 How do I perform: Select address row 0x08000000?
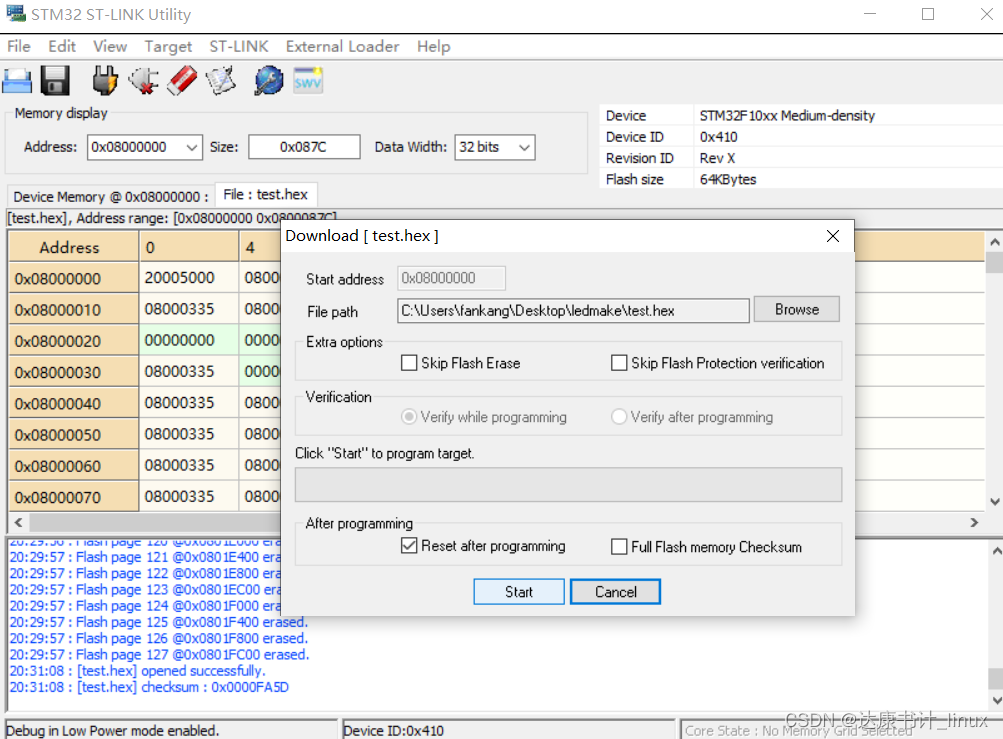pos(74,278)
